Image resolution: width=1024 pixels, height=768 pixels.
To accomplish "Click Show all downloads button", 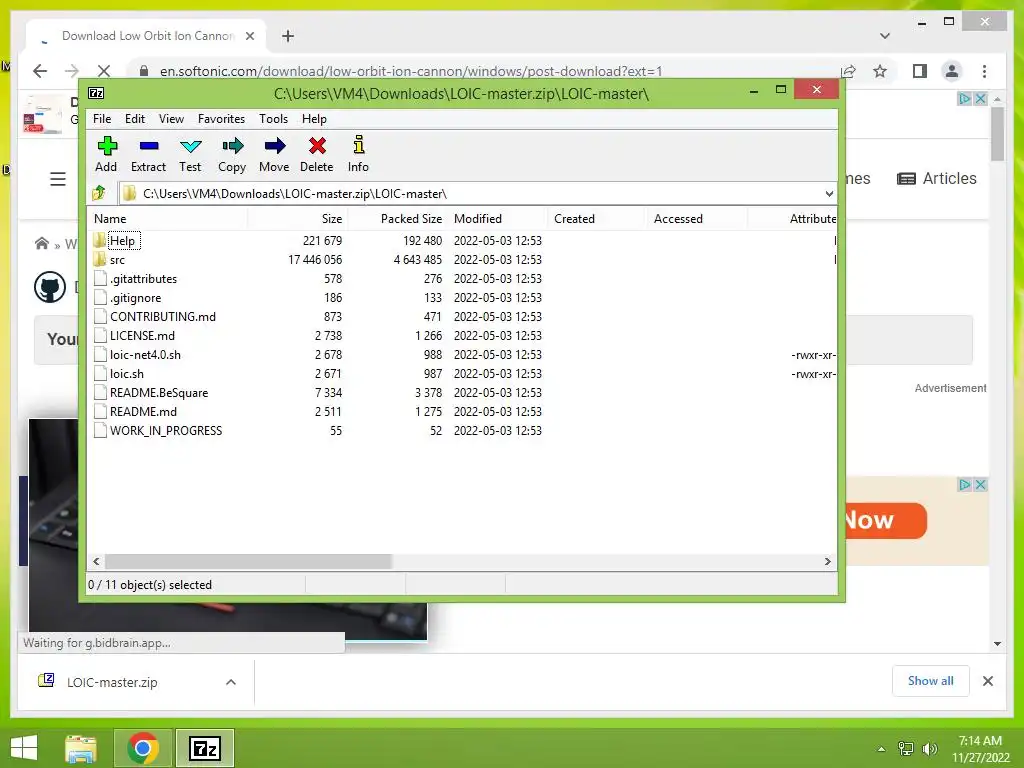I will (931, 681).
